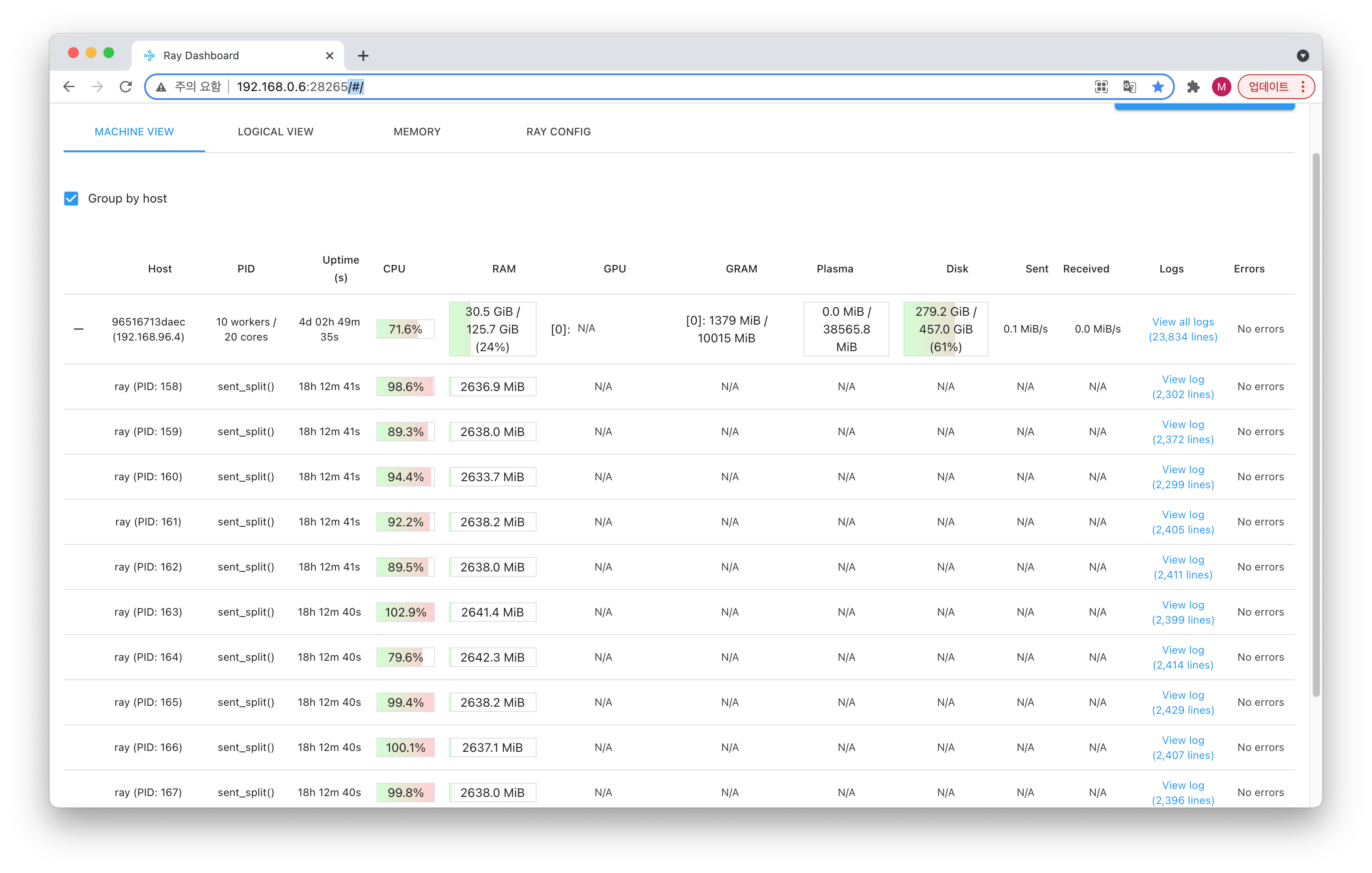Click the profile avatar M icon

[1221, 87]
